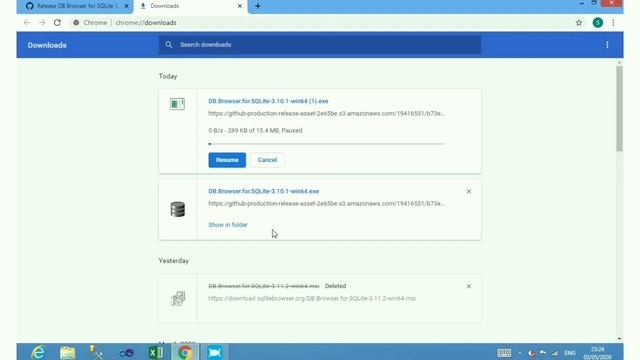Open DB.Browser.for.SQLite-3.10.1-win64.exe file link

264,191
